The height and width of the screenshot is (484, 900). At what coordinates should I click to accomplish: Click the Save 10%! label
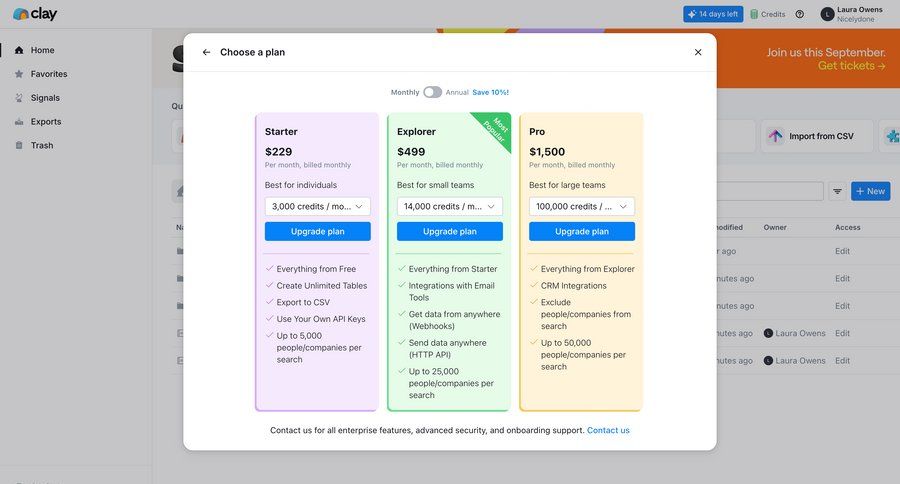(x=490, y=92)
